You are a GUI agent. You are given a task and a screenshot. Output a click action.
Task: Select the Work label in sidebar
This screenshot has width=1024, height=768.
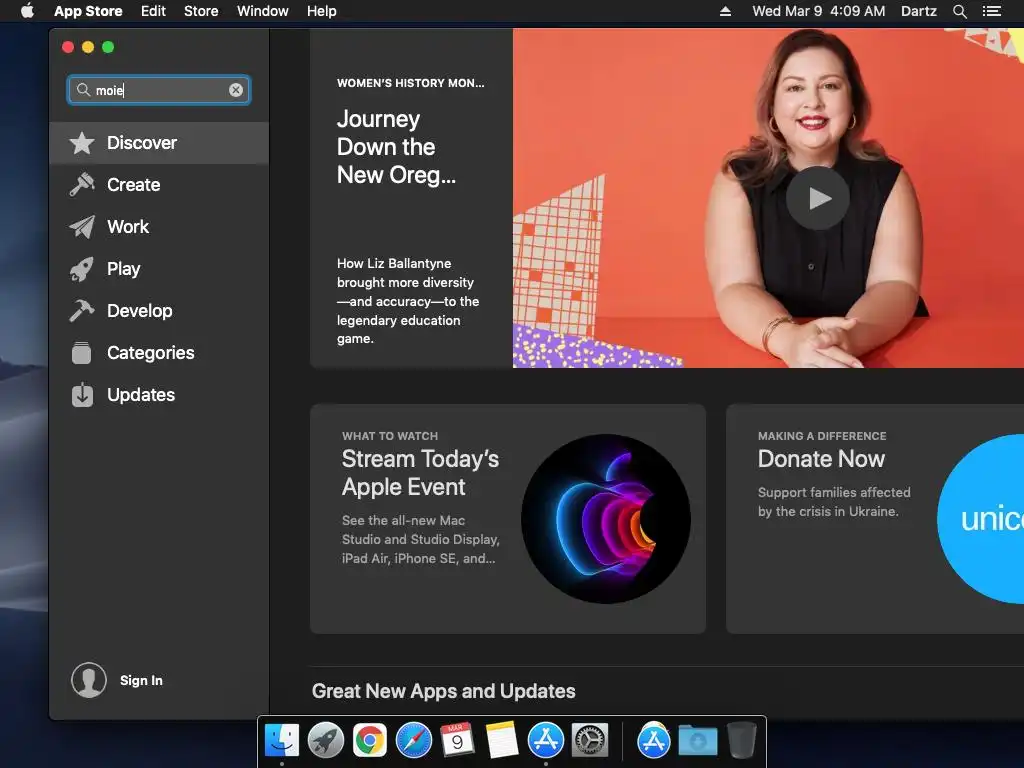click(128, 227)
